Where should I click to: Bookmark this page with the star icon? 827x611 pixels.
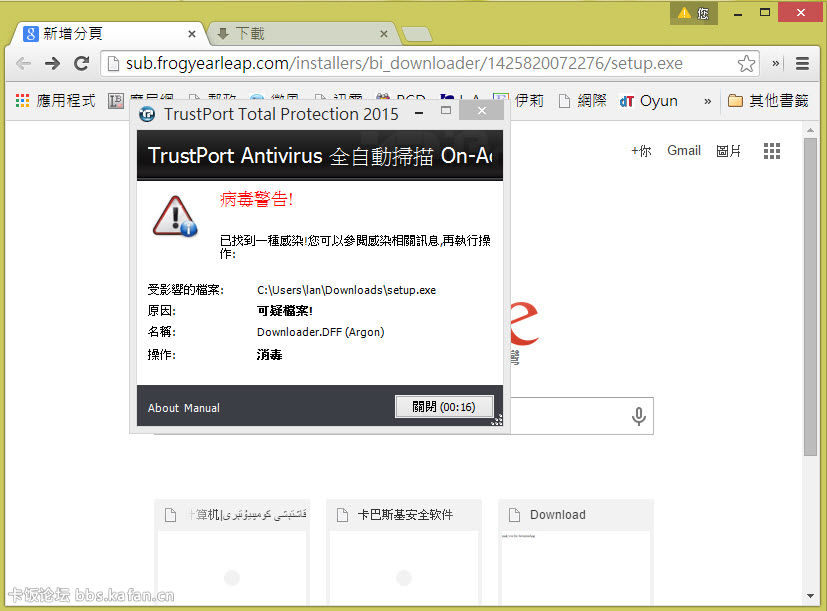point(746,64)
